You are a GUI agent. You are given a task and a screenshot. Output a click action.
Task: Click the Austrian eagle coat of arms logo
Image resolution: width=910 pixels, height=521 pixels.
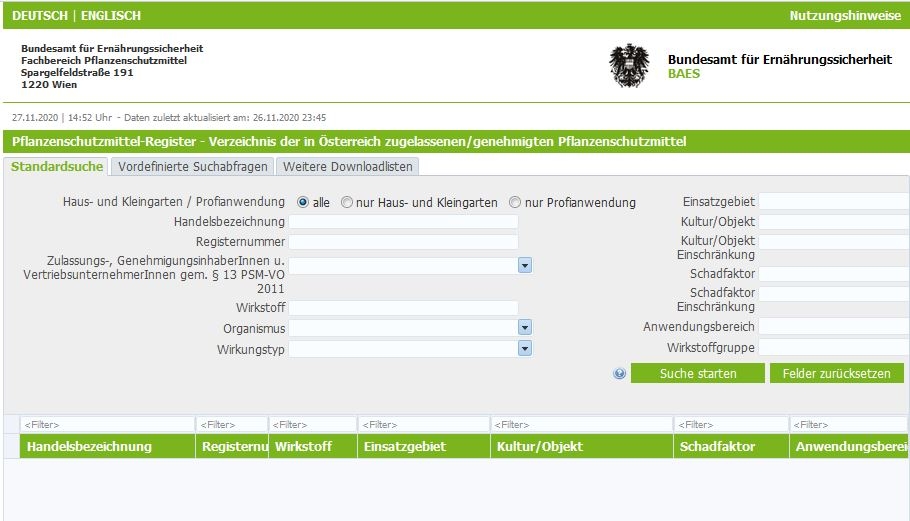point(629,66)
